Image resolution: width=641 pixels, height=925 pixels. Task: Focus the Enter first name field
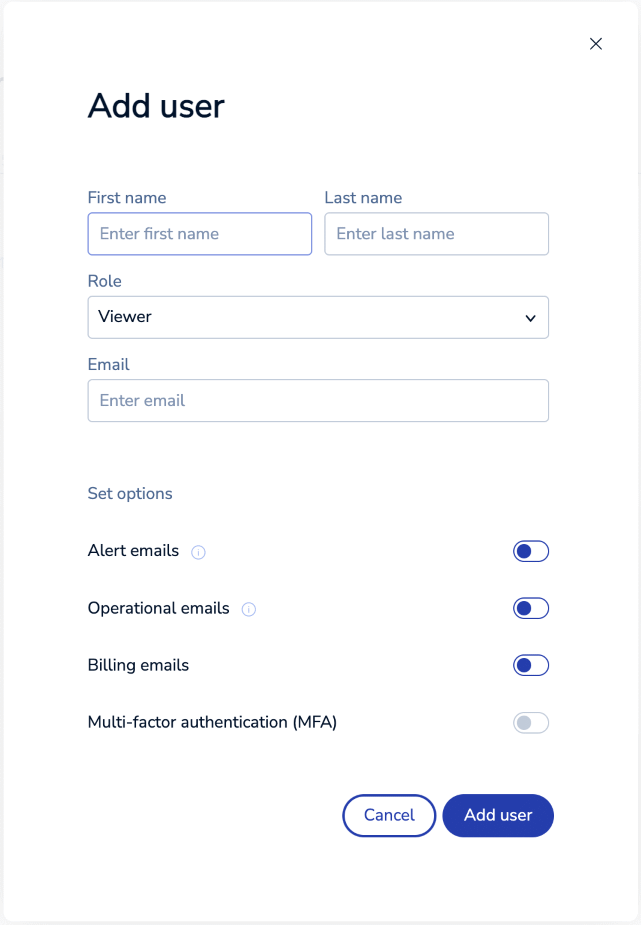(200, 234)
